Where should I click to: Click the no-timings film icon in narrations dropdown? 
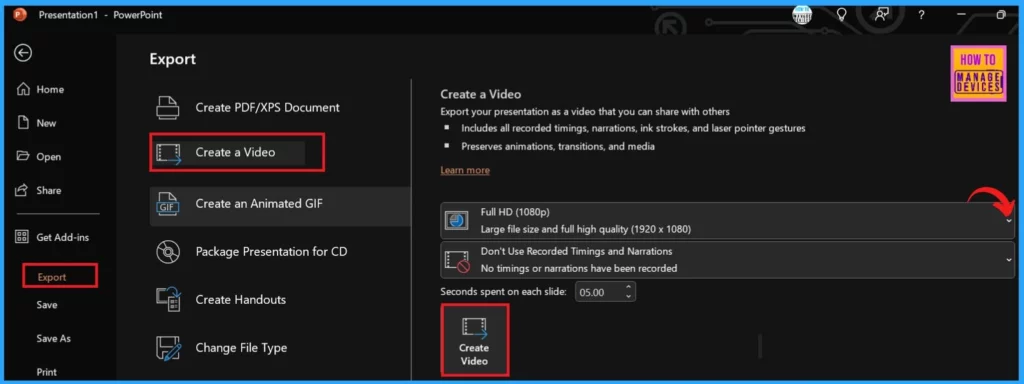pos(456,261)
